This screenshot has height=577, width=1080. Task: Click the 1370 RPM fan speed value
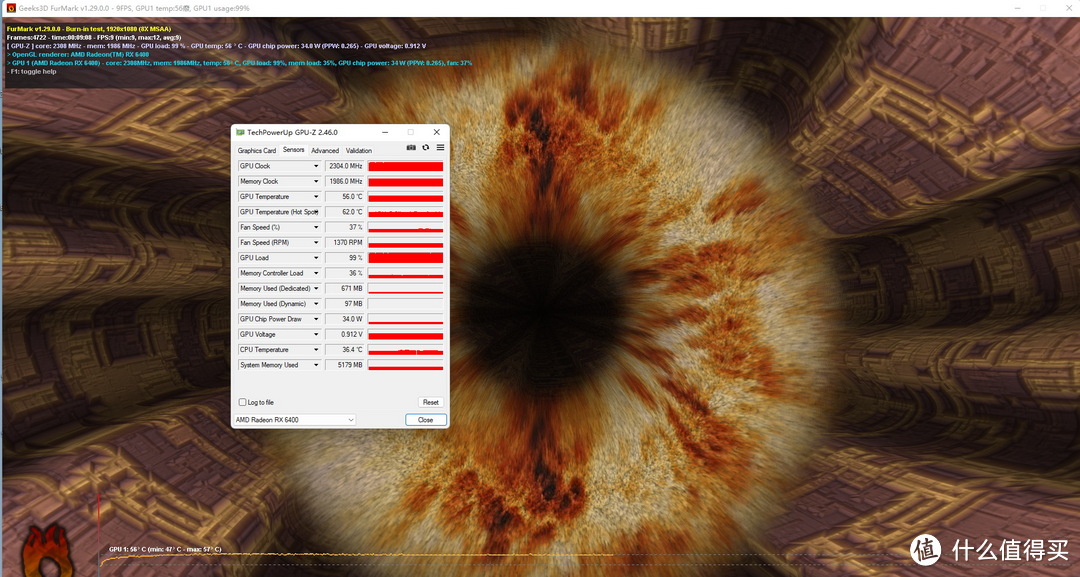[344, 242]
